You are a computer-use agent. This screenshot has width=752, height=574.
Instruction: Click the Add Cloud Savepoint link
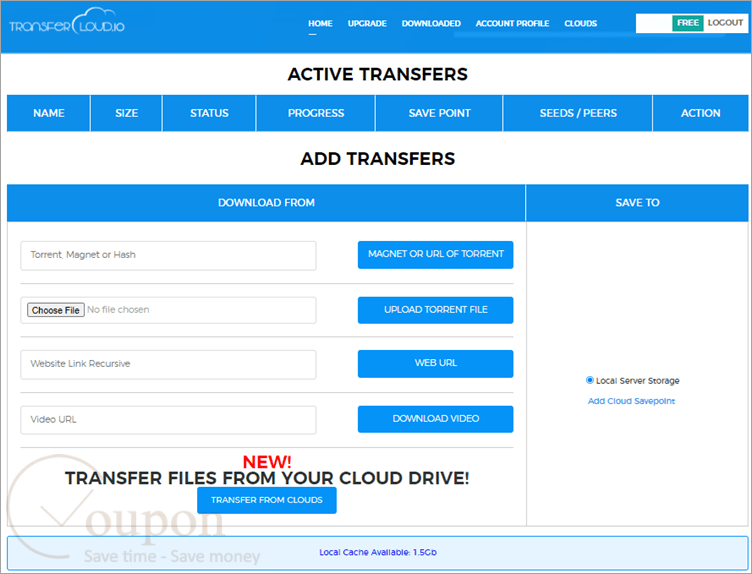tap(631, 401)
